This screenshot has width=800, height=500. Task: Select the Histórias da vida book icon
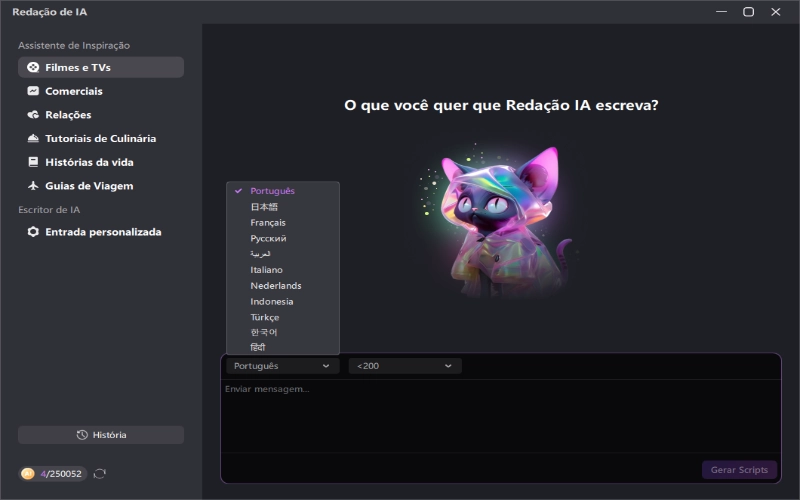pyautogui.click(x=33, y=162)
